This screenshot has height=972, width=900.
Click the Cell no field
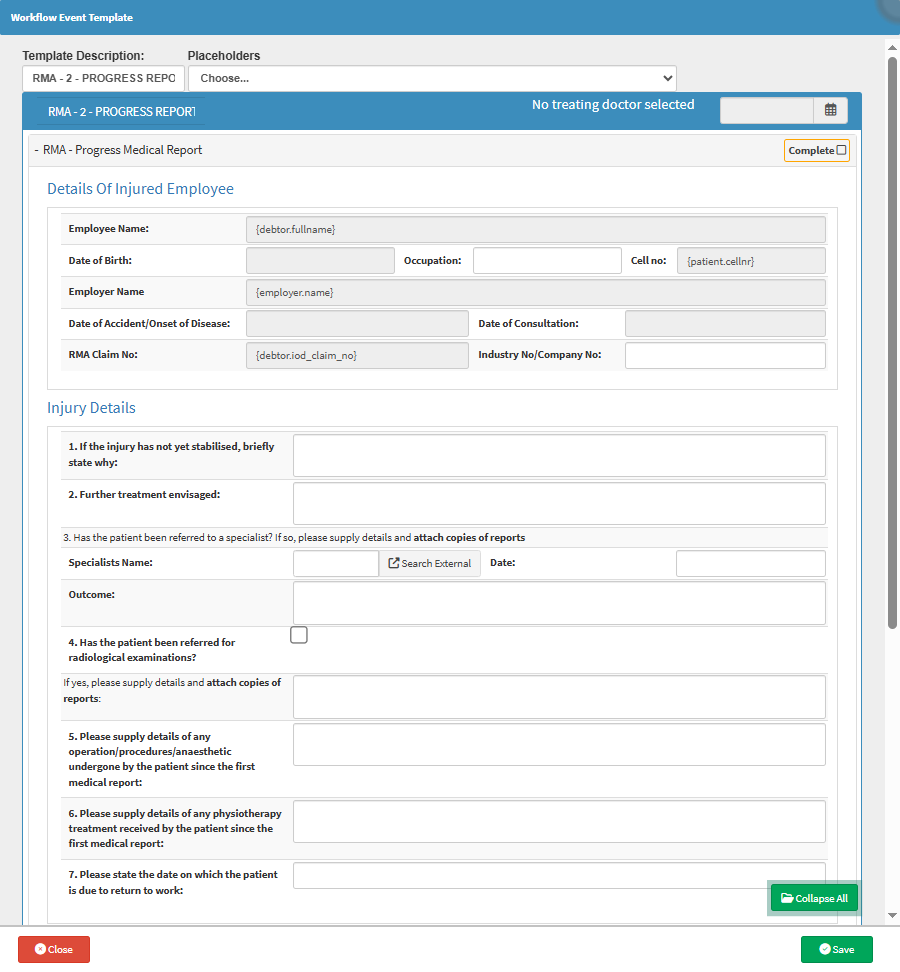pos(751,260)
